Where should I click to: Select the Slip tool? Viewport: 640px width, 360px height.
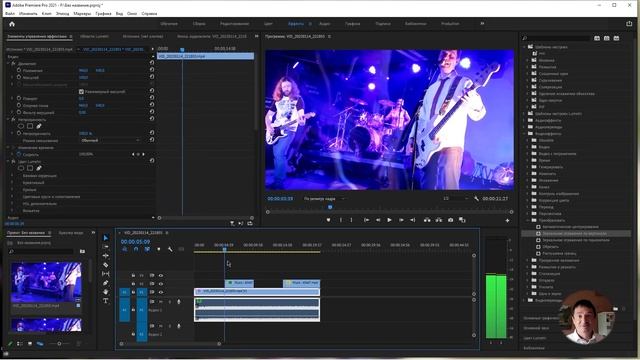tap(106, 274)
